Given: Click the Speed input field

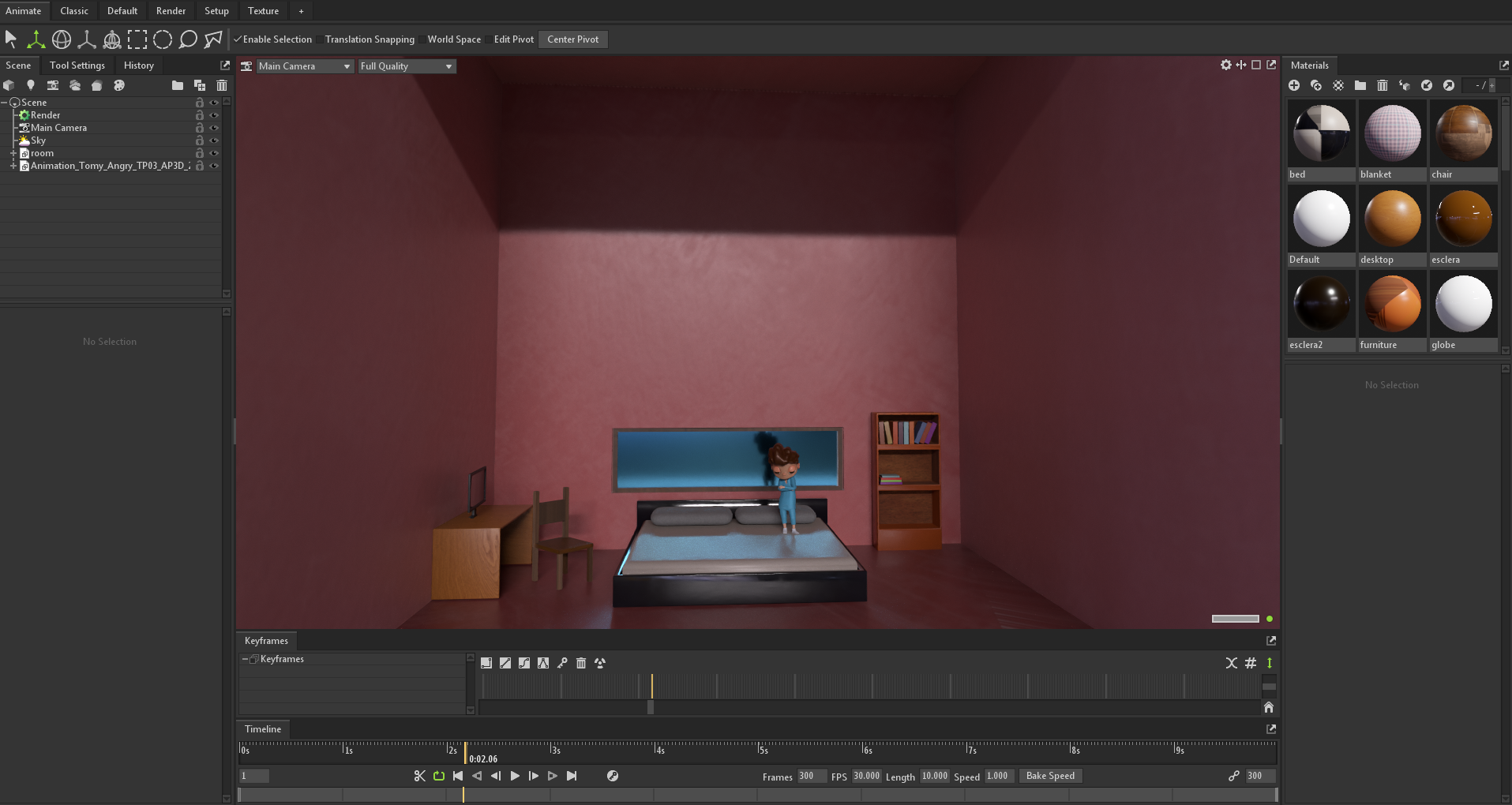Looking at the screenshot, I should (x=999, y=776).
